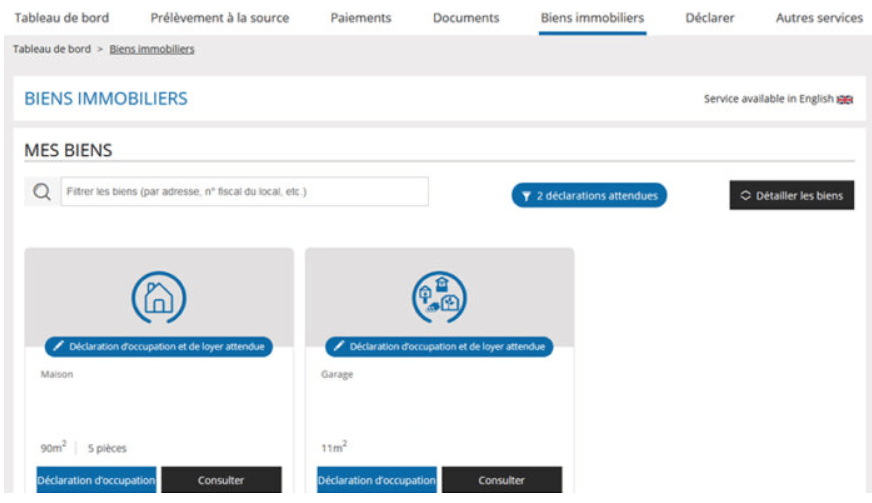The height and width of the screenshot is (503, 872).
Task: Focus the 'Filtrer les biens' search field
Action: pyautogui.click(x=244, y=192)
